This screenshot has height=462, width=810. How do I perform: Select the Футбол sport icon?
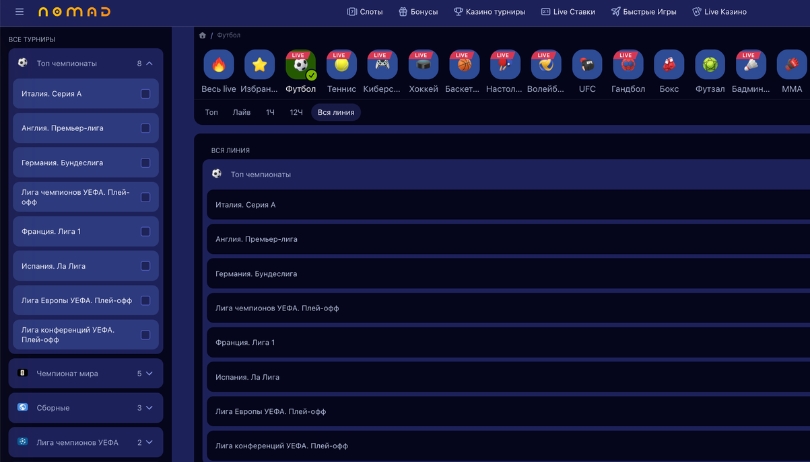click(301, 65)
